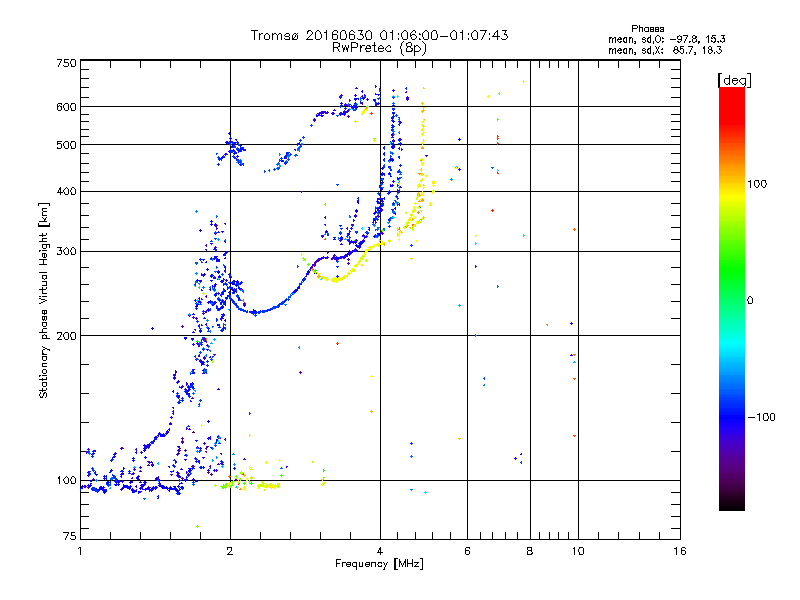Viewport: 800px width, 600px height.
Task: Click the 'Frequency [MHz]' axis label
Action: pos(379,564)
